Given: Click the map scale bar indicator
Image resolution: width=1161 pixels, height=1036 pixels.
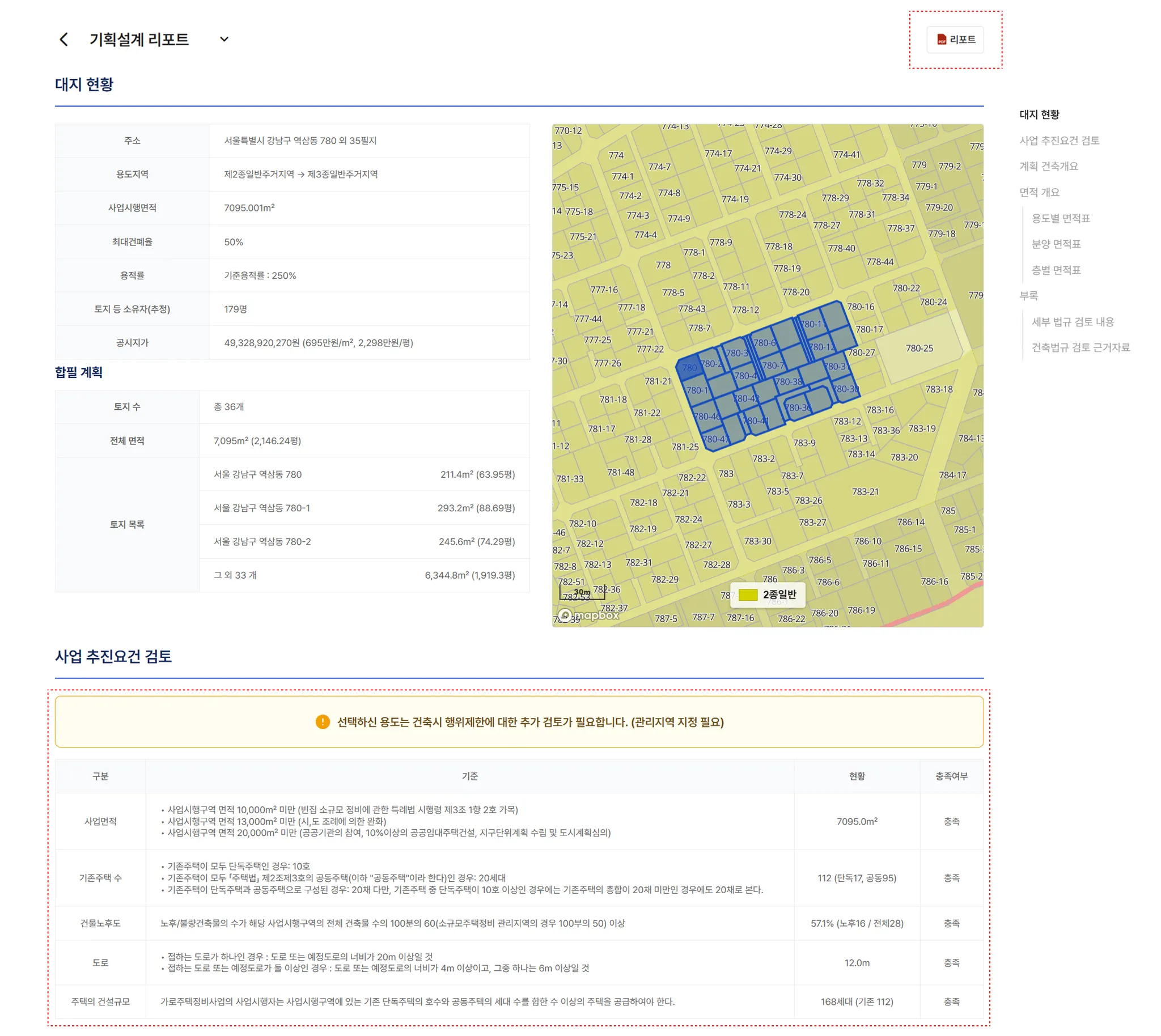Looking at the screenshot, I should [582, 594].
